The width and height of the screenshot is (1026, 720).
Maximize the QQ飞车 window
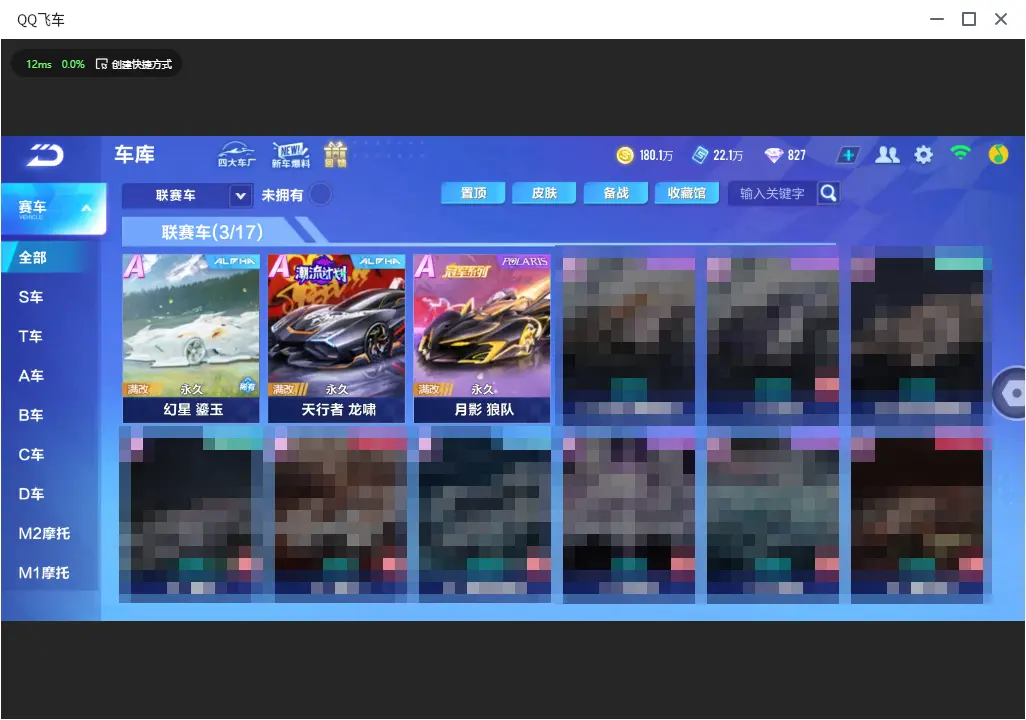968,19
